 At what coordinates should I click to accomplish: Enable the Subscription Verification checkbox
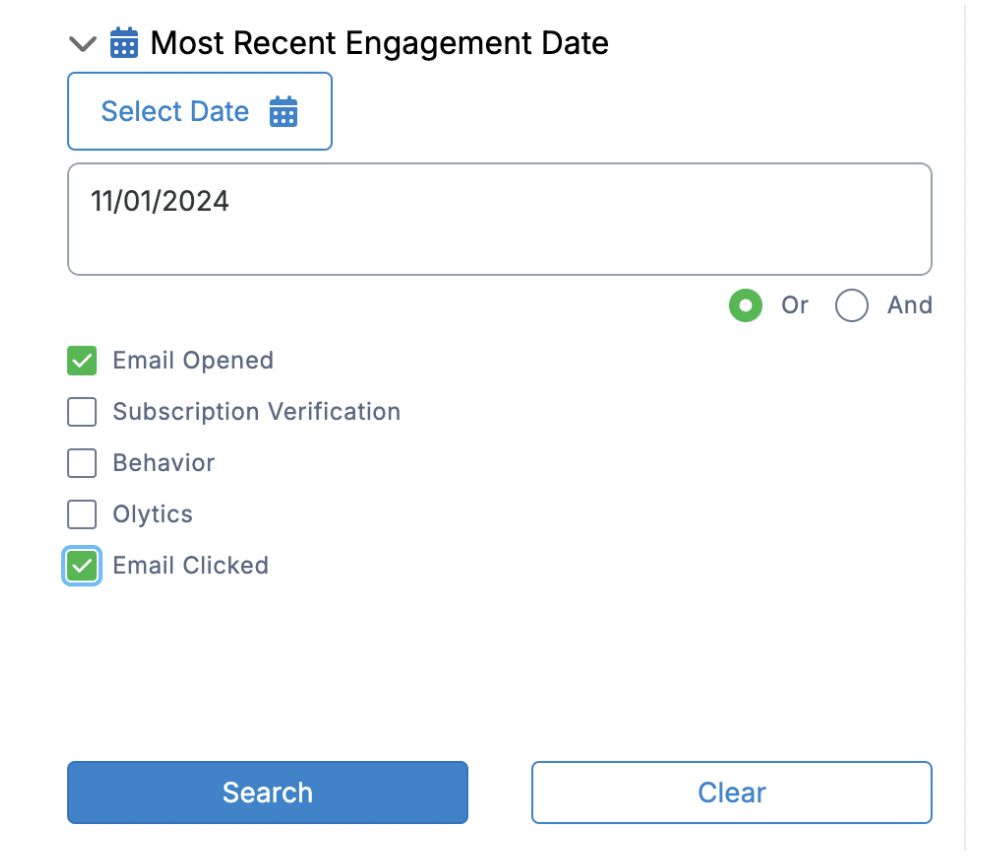tap(82, 412)
